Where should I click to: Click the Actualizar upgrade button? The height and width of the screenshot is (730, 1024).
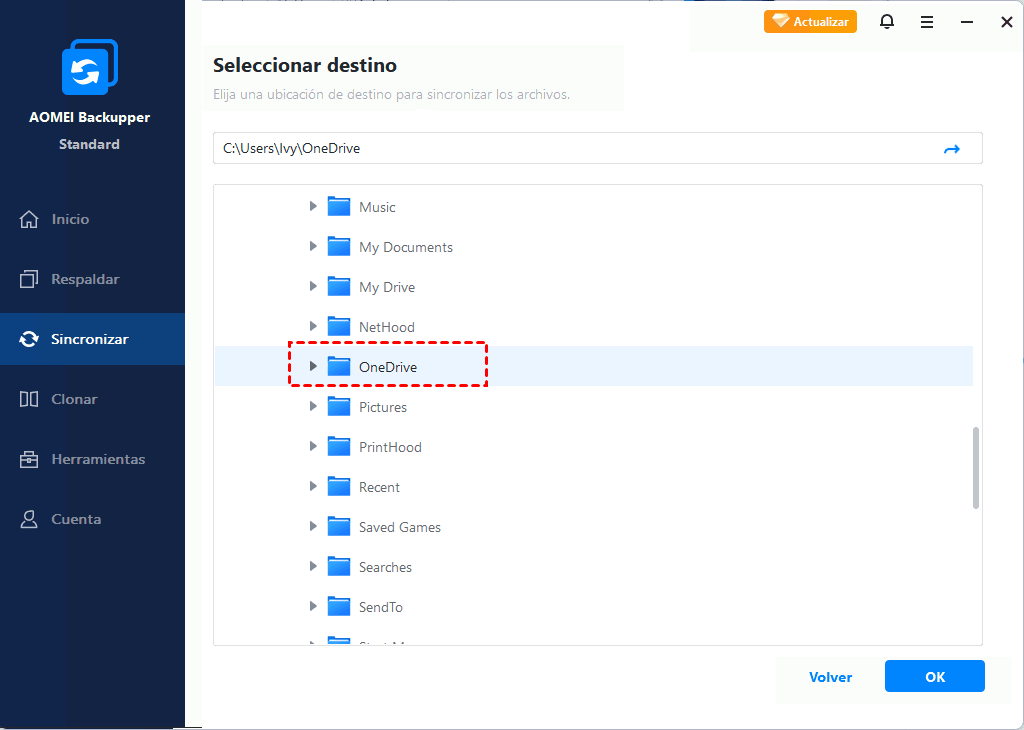pyautogui.click(x=810, y=22)
